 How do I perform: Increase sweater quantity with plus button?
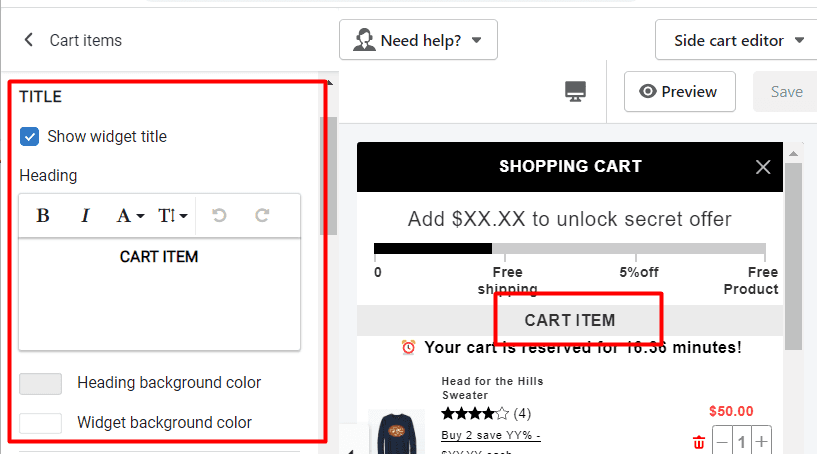(x=761, y=442)
